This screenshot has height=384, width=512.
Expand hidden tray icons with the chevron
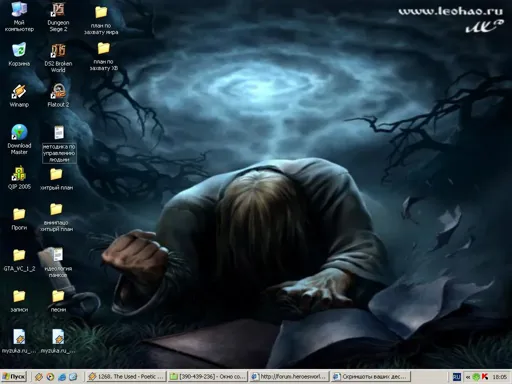(x=468, y=377)
